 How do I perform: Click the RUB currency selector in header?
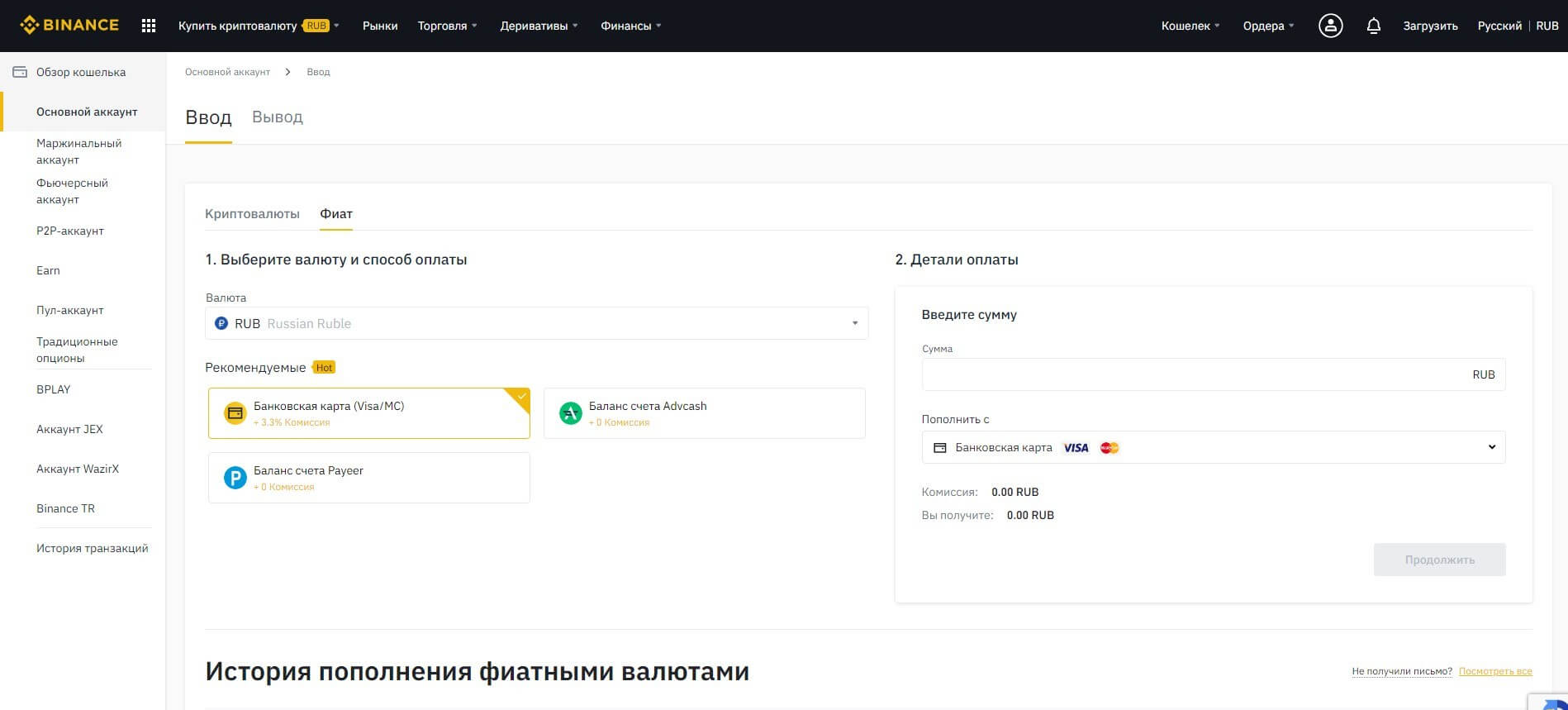click(x=1547, y=26)
